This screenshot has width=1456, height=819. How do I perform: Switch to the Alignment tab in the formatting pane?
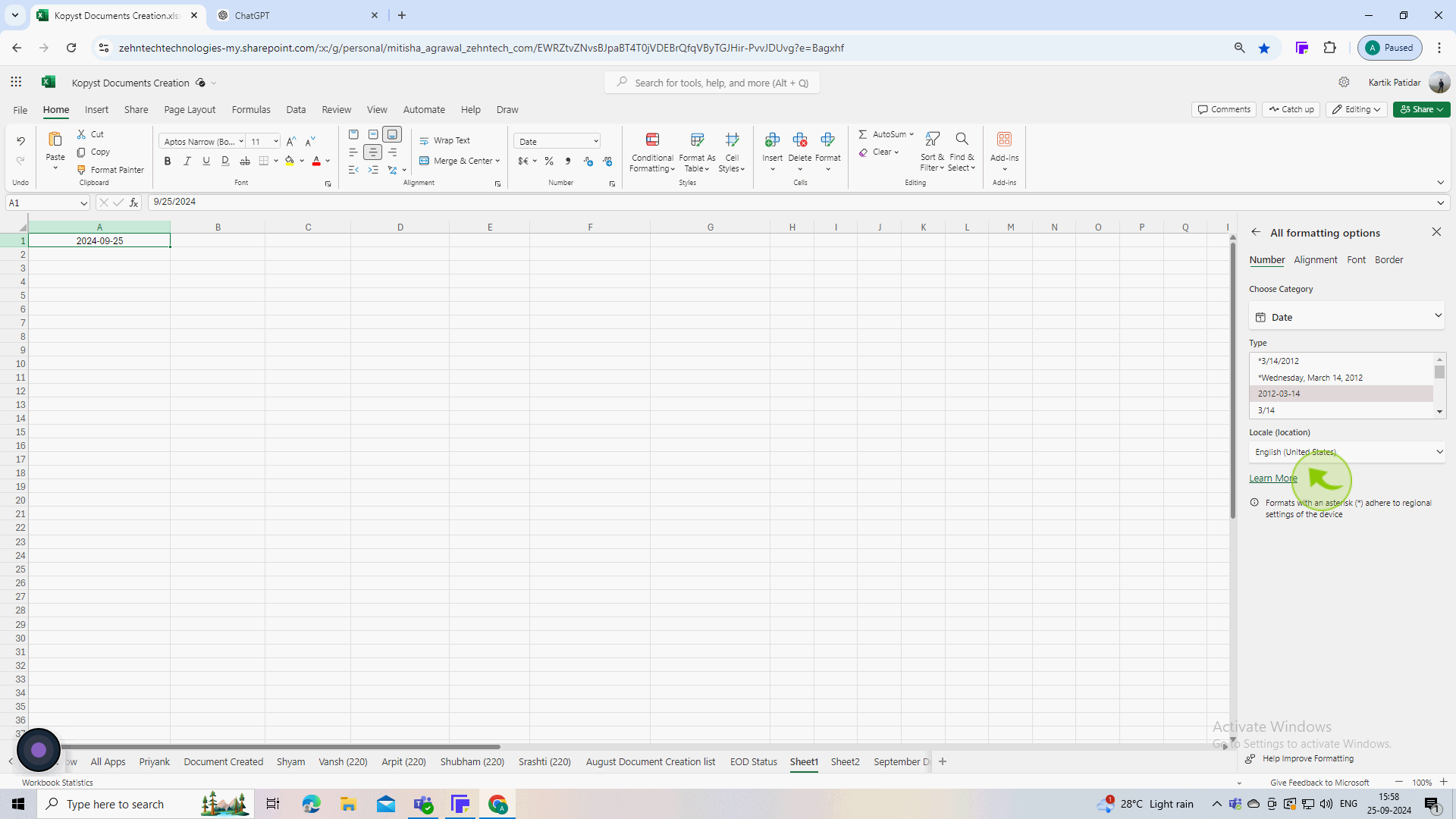point(1316,259)
